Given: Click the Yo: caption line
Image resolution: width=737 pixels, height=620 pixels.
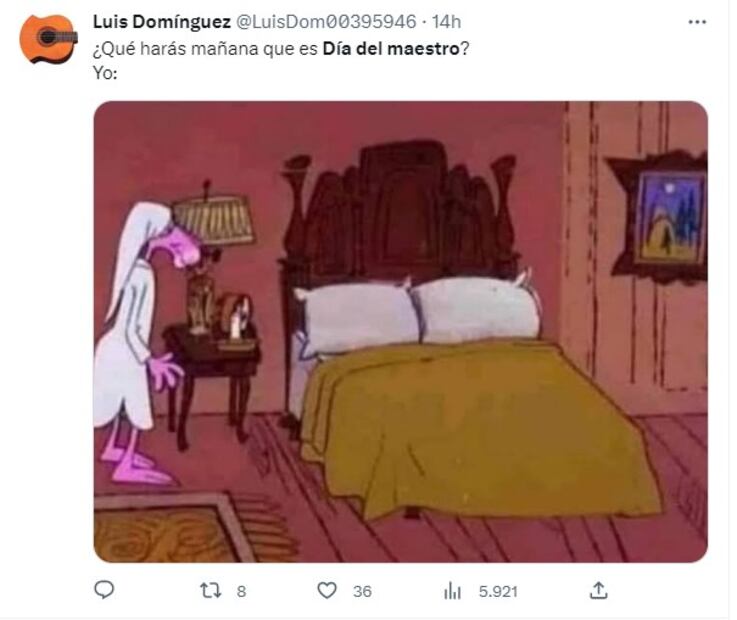Looking at the screenshot, I should point(105,73).
